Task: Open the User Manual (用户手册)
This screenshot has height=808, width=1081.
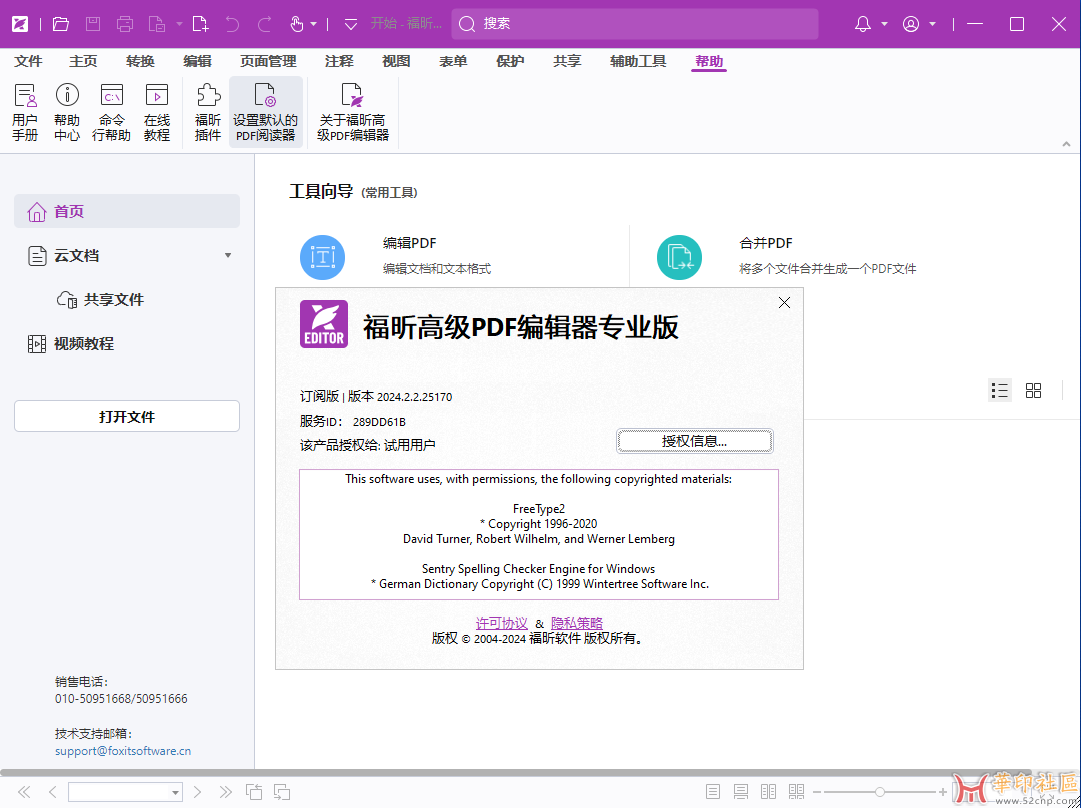Action: (x=25, y=112)
